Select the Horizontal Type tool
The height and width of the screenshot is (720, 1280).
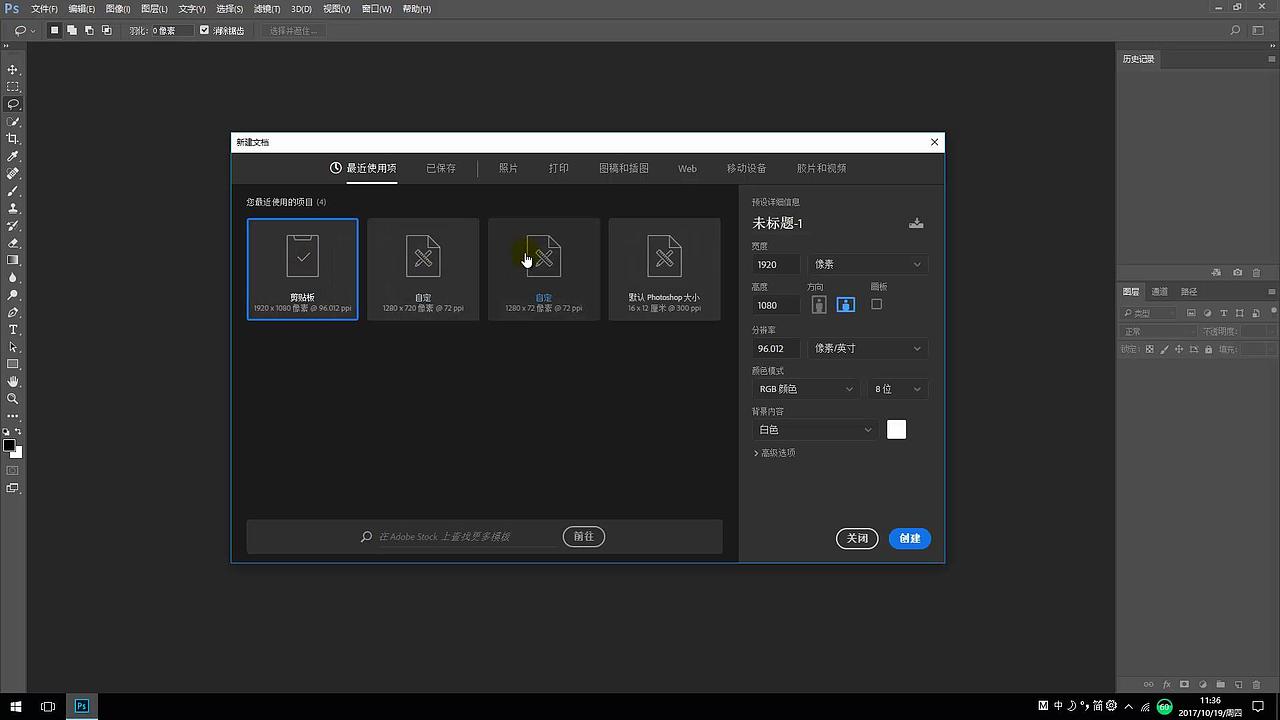coord(13,330)
